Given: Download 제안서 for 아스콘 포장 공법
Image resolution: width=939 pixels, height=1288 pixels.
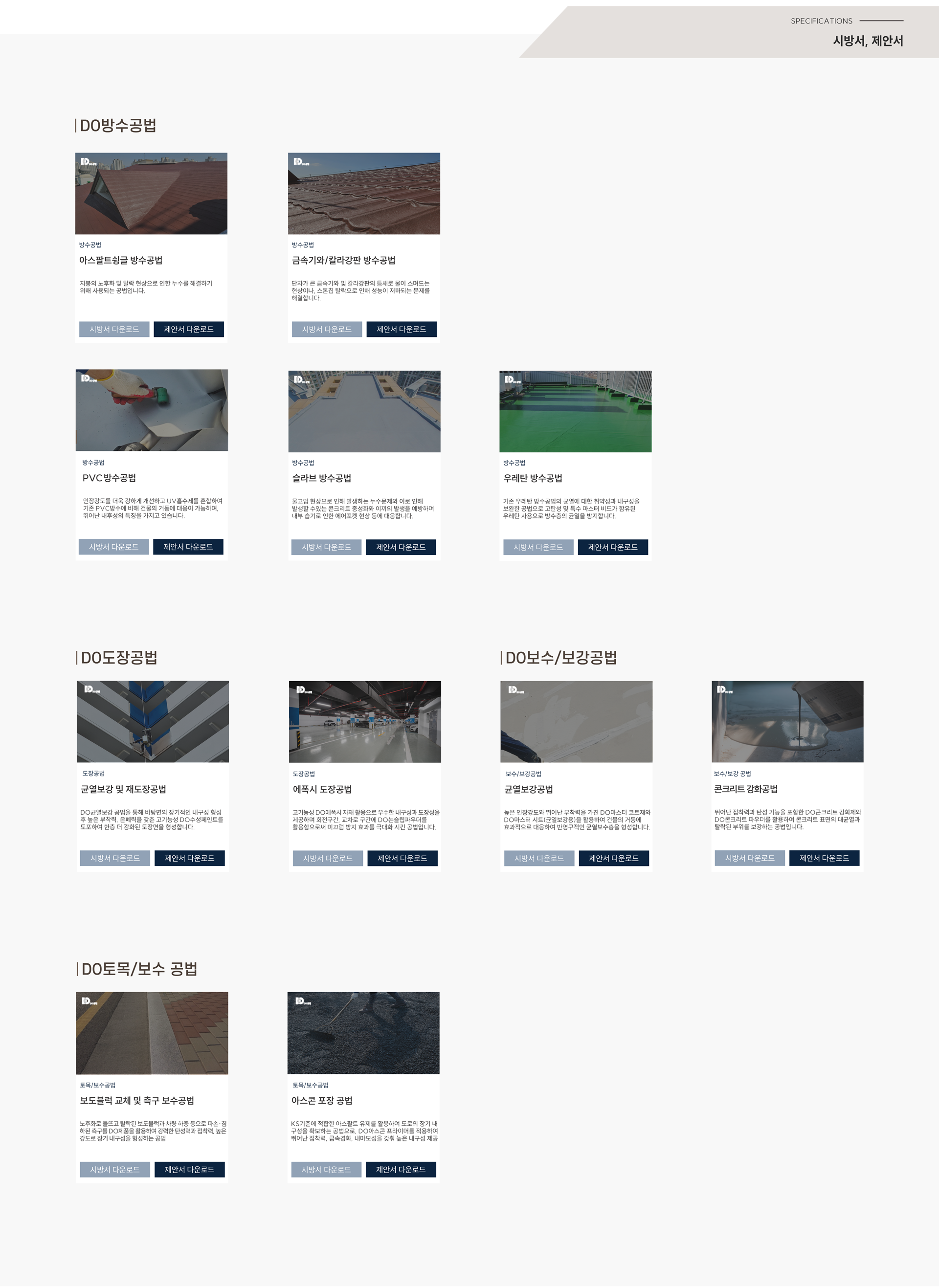Looking at the screenshot, I should 401,1170.
